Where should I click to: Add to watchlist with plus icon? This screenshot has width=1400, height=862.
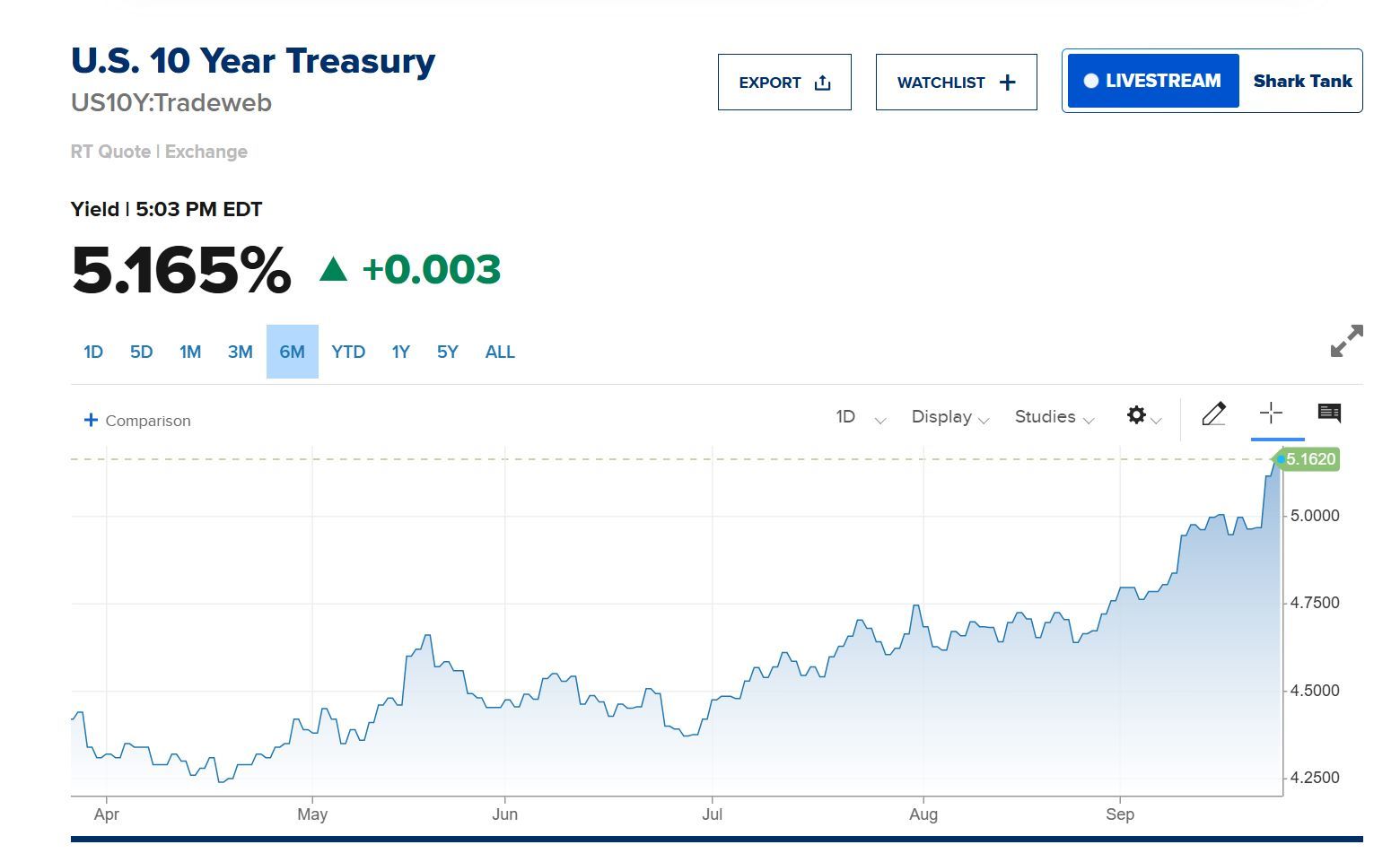1008,83
